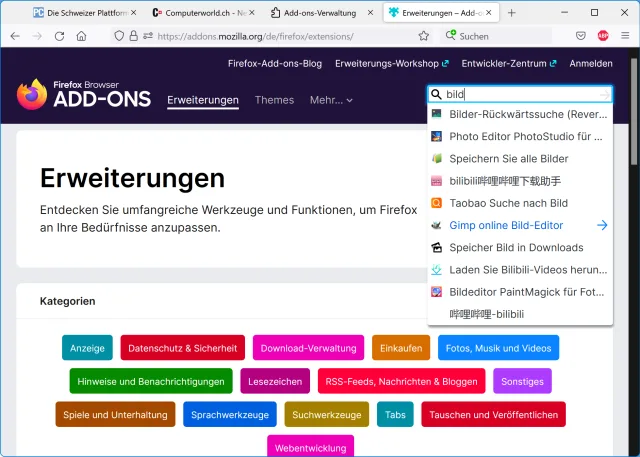Open the Themes navigation item
The height and width of the screenshot is (457, 640).
(x=274, y=100)
